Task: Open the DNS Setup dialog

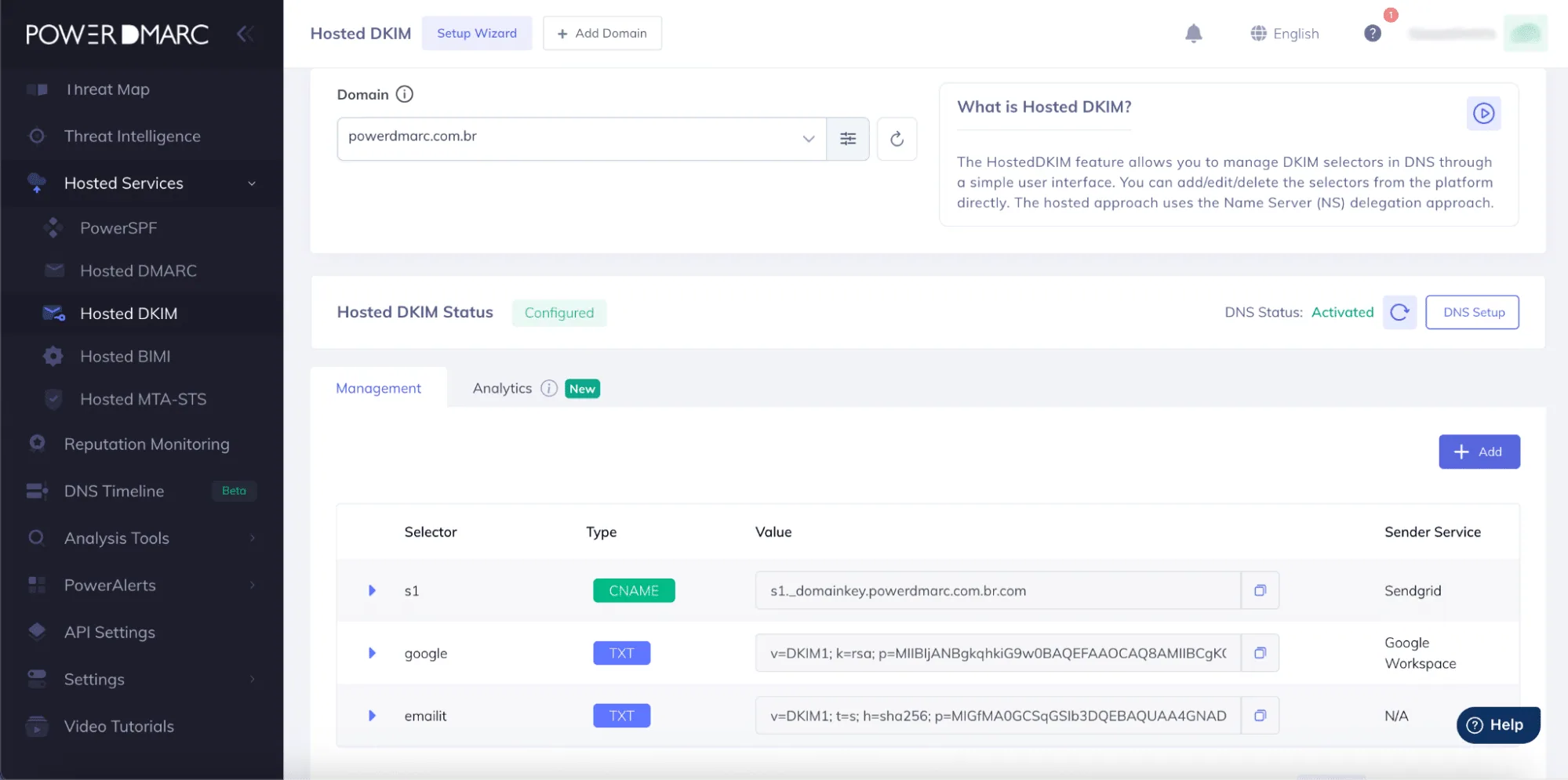Action: 1472,312
